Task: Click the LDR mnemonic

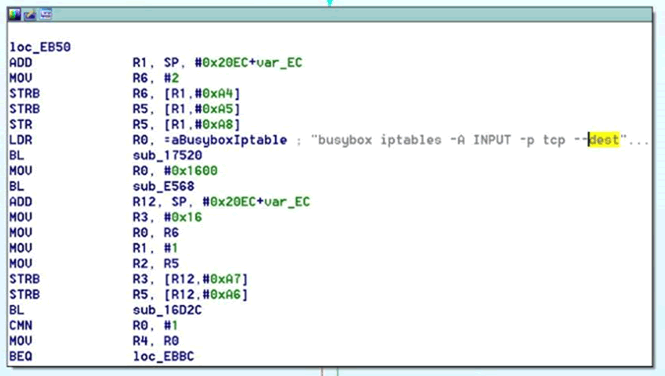Action: point(21,140)
